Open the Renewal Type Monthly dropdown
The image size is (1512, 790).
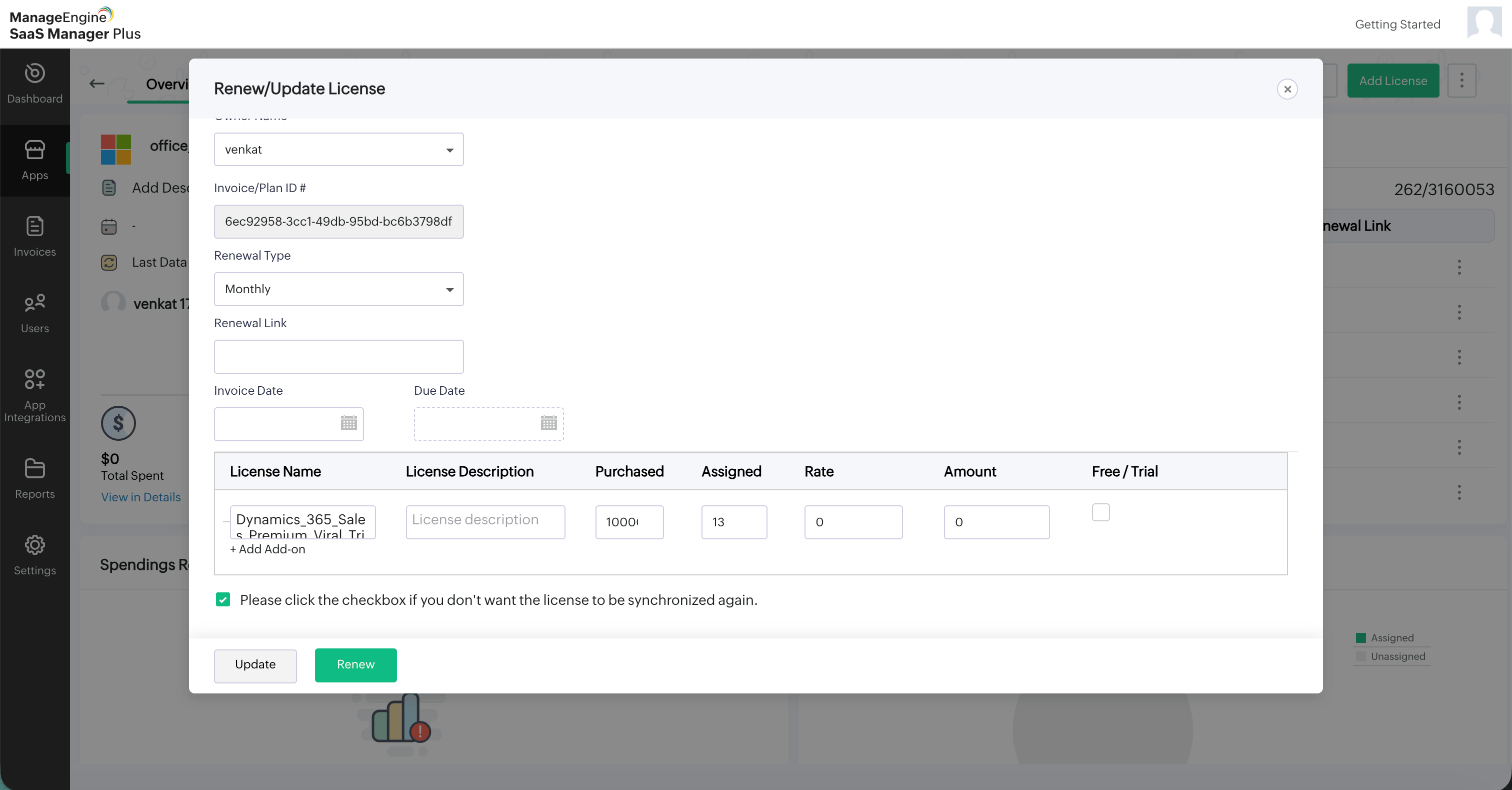coord(338,289)
